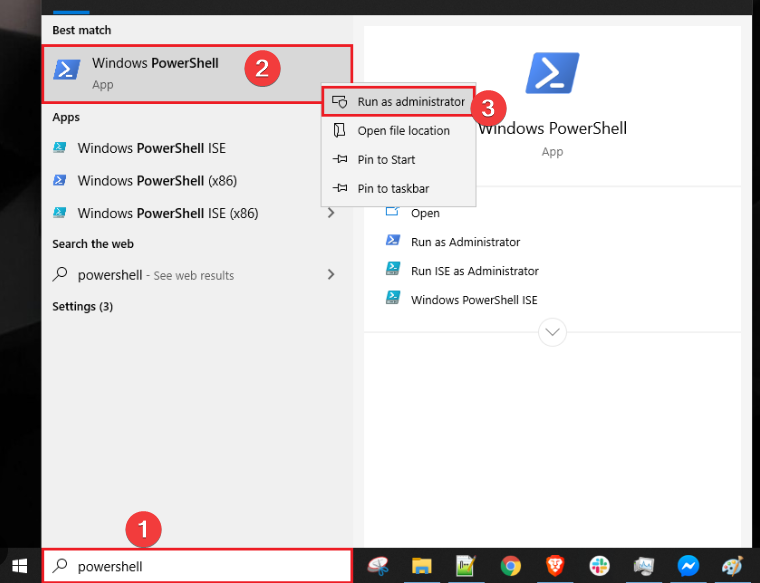This screenshot has width=760, height=583.
Task: Open the monitor-chart taskbar app
Action: pyautogui.click(x=644, y=566)
